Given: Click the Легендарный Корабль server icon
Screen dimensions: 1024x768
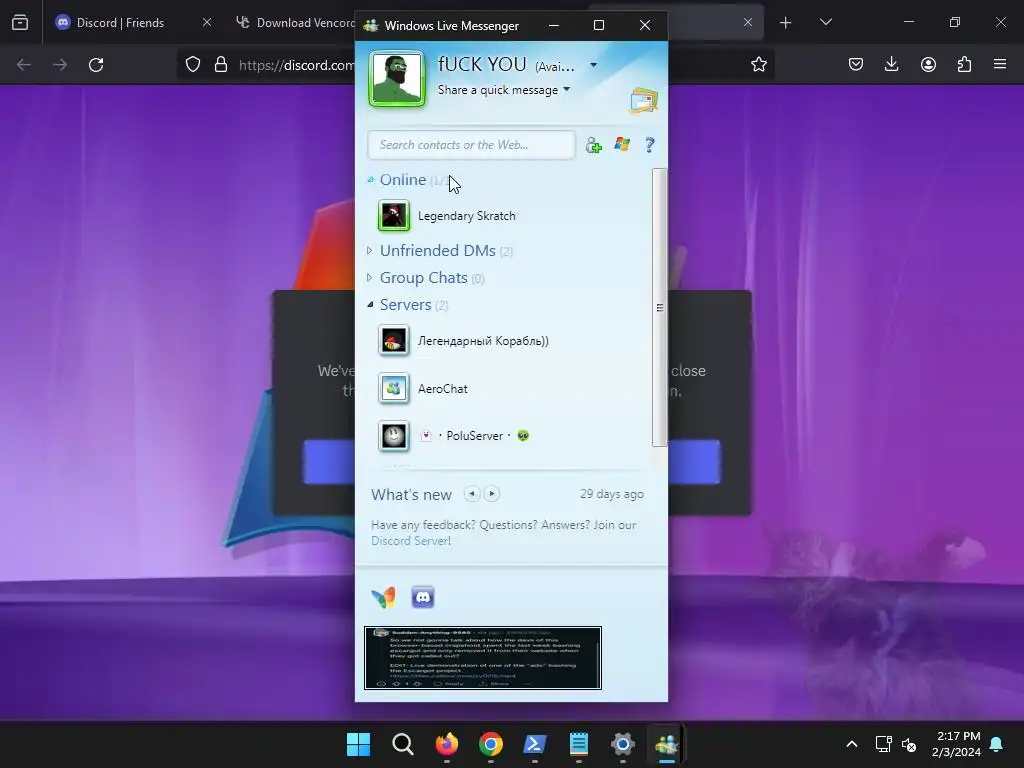Looking at the screenshot, I should coord(394,341).
